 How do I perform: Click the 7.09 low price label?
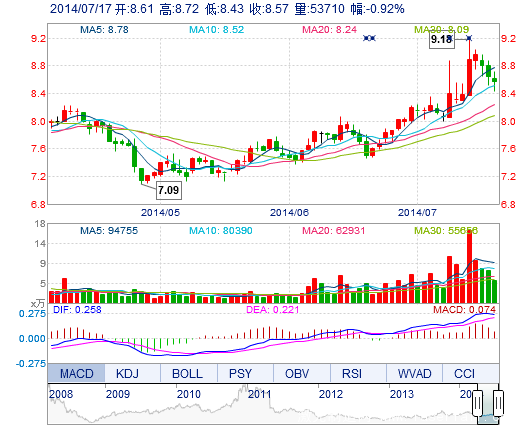click(x=169, y=190)
